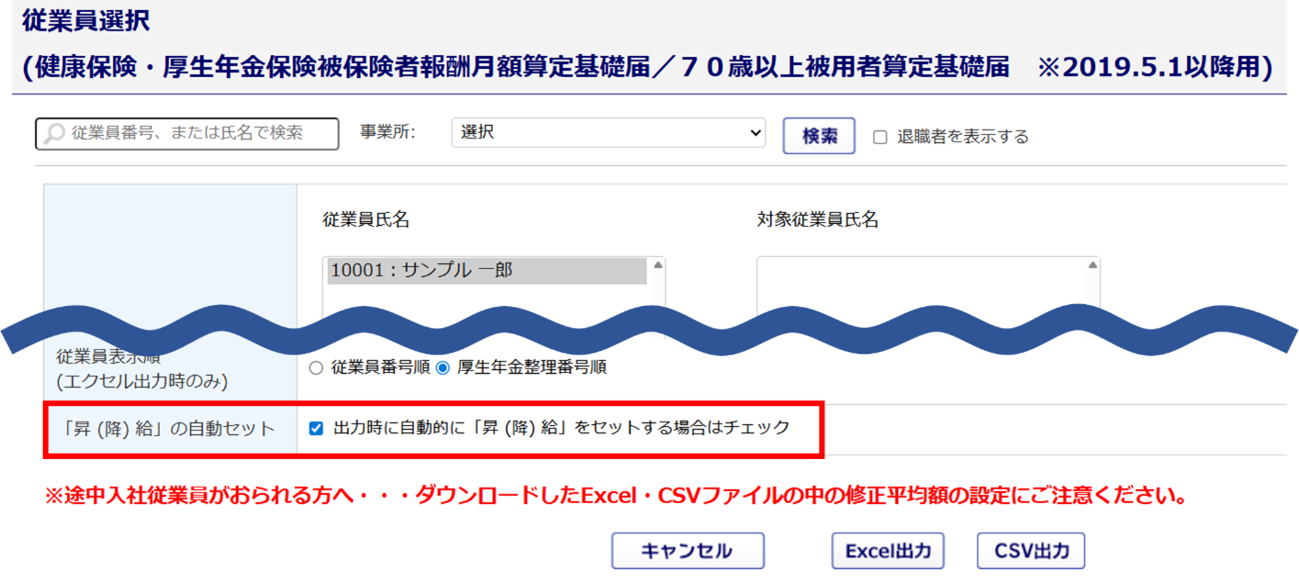Click the scroll-up arrow of the 対象従業員氏名 list
This screenshot has height=581, width=1299.
(x=1092, y=266)
